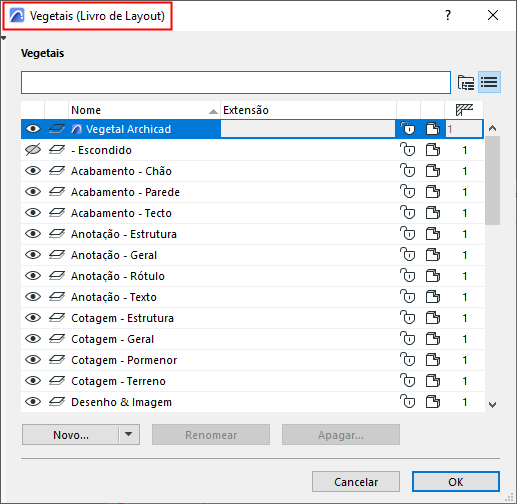Click the Apagar... button
The width and height of the screenshot is (517, 504).
click(x=341, y=435)
